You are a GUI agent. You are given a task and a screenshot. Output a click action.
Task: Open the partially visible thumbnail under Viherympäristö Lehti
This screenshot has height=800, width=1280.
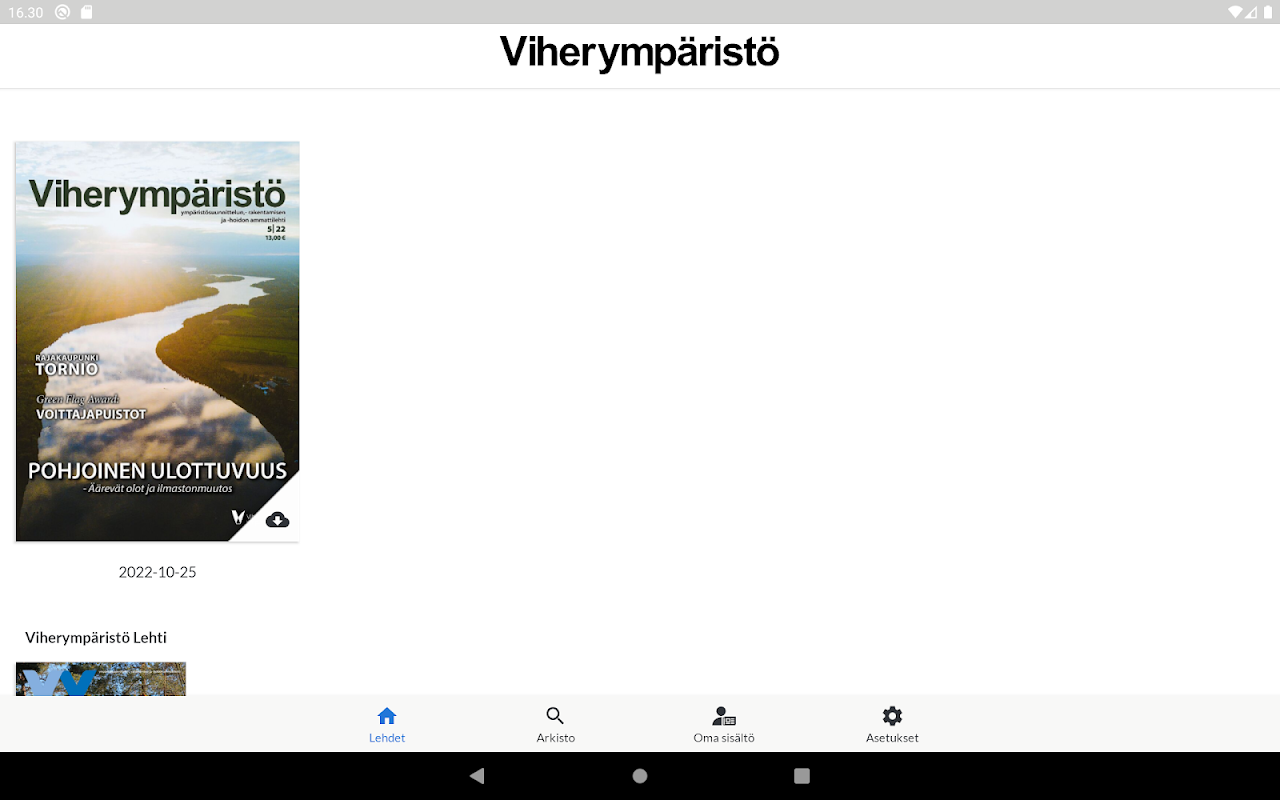coord(101,679)
